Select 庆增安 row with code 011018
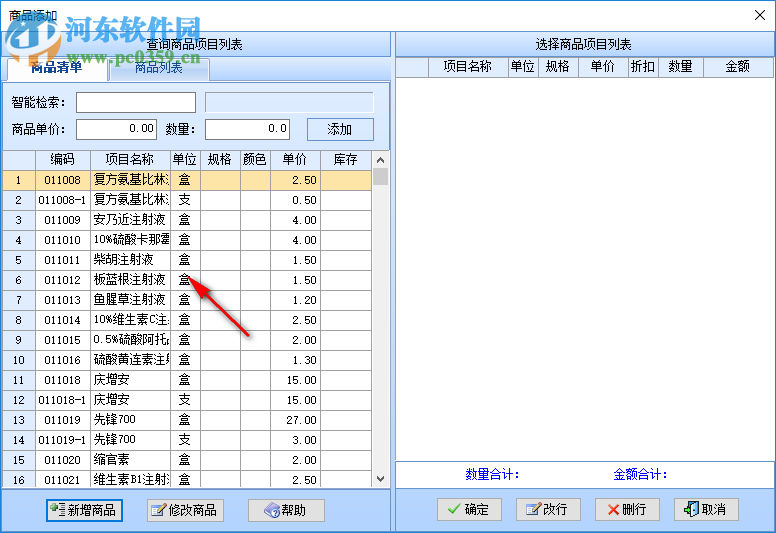 tap(187, 380)
